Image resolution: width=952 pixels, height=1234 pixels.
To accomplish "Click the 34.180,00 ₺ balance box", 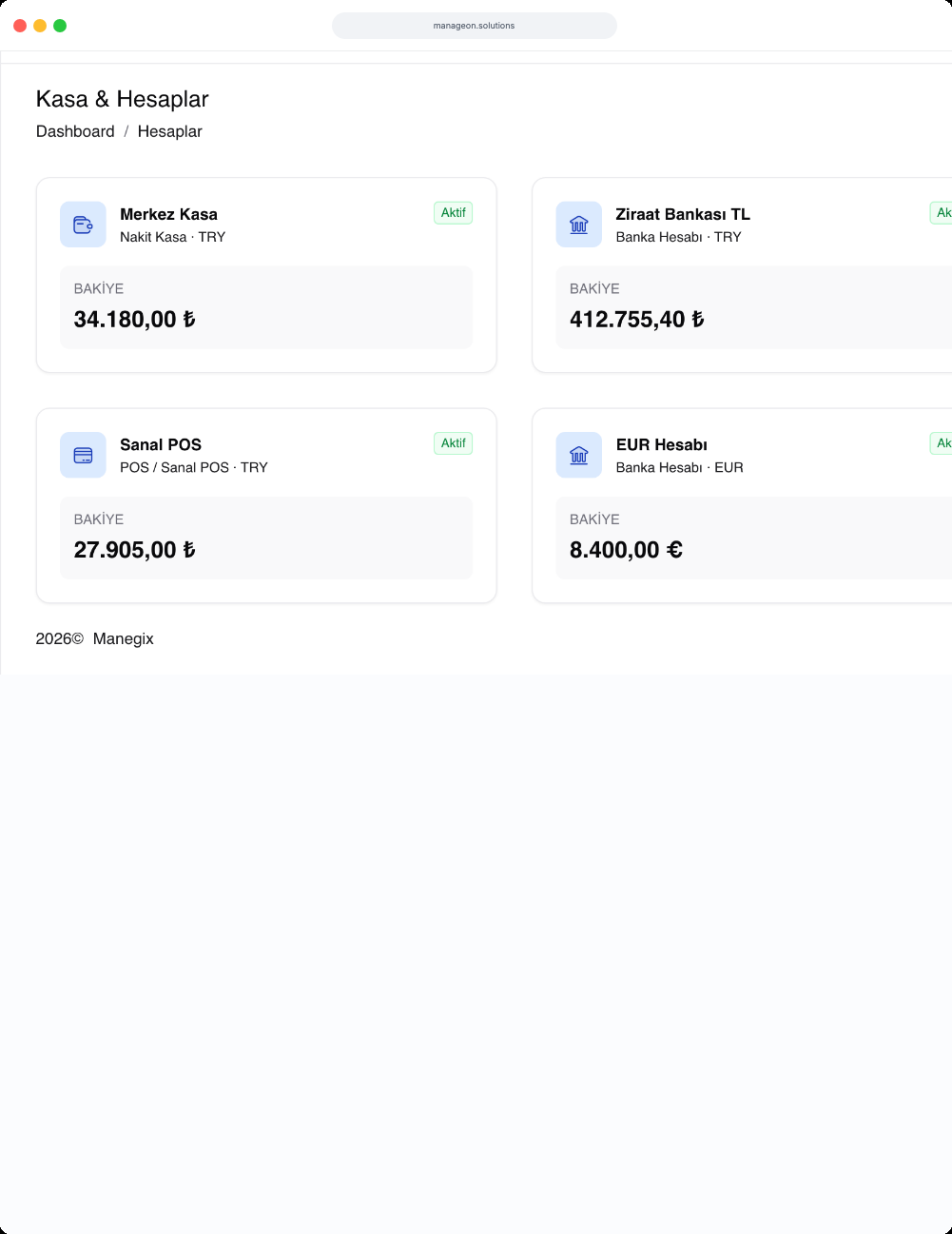I will pyautogui.click(x=266, y=307).
